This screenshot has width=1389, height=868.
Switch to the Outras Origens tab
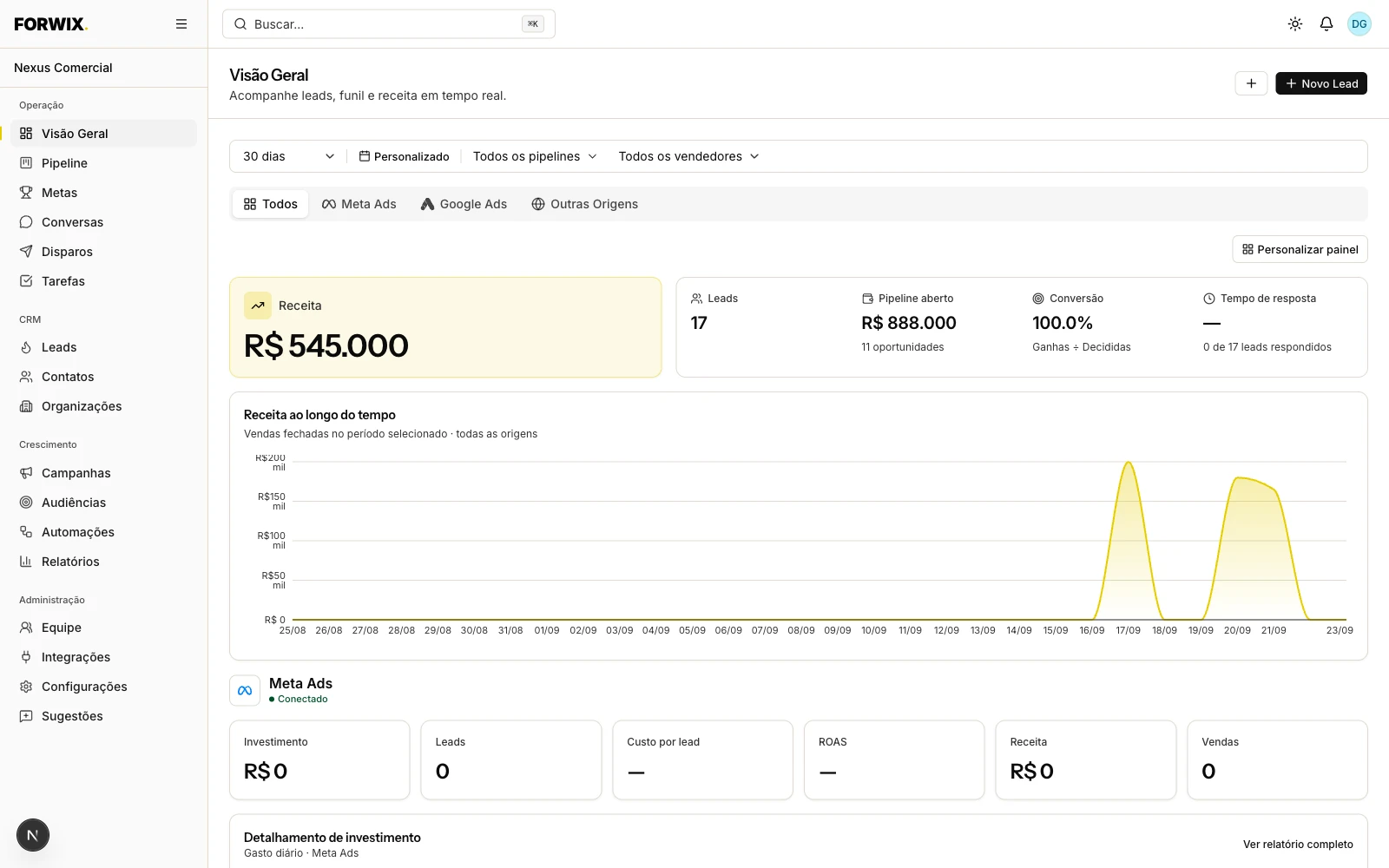tap(585, 204)
